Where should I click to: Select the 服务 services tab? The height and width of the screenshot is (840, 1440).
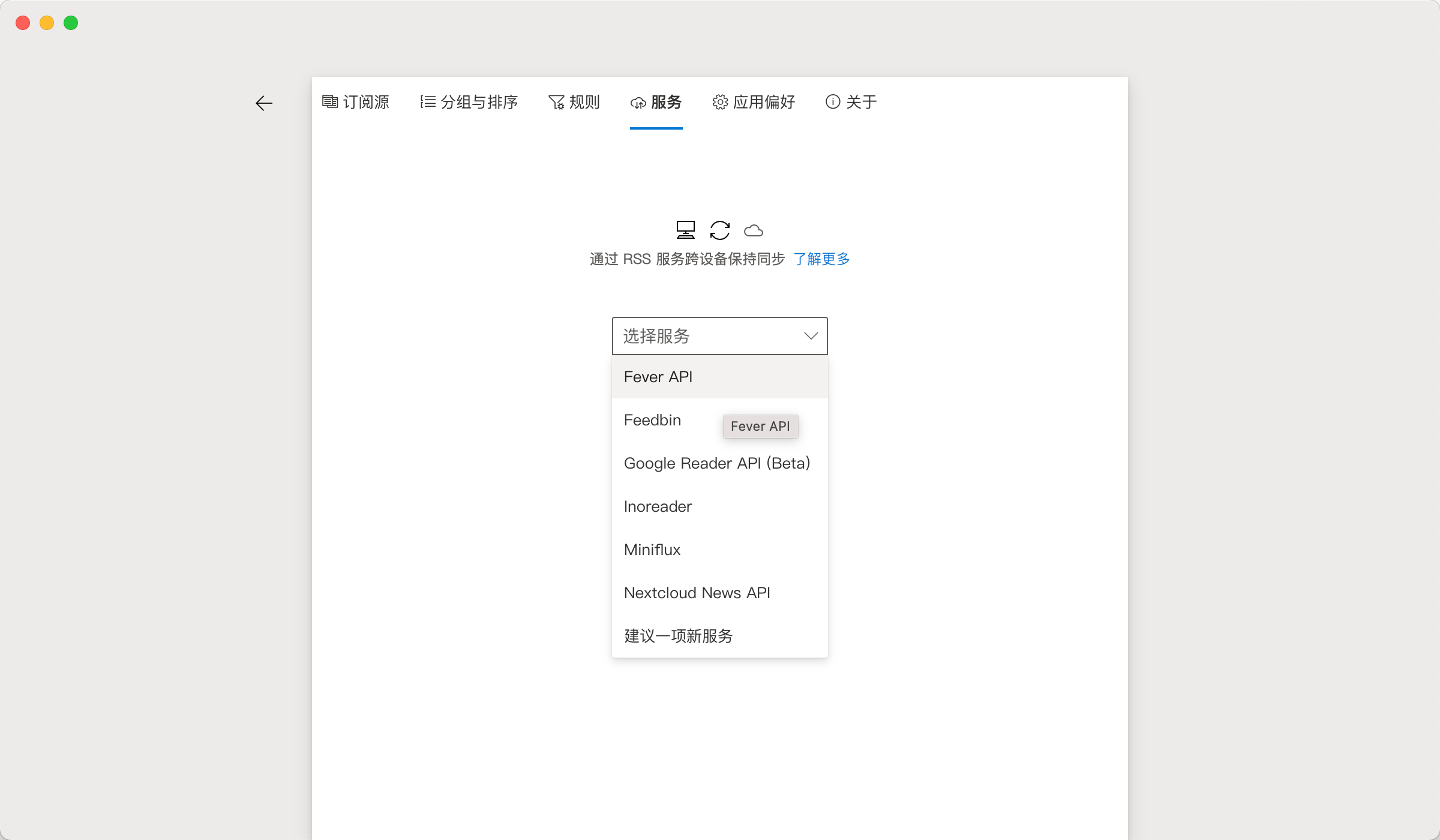pos(656,102)
